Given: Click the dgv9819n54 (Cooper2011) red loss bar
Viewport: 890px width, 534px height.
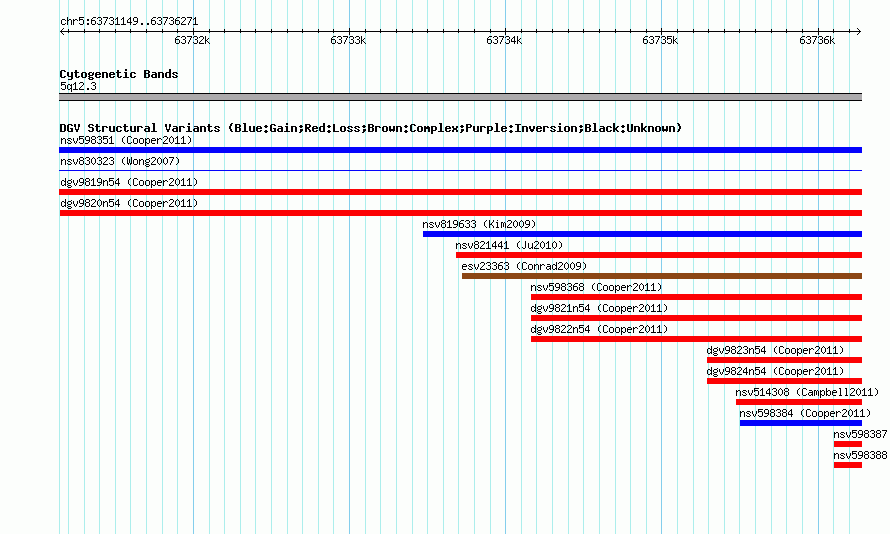Looking at the screenshot, I should [x=460, y=192].
